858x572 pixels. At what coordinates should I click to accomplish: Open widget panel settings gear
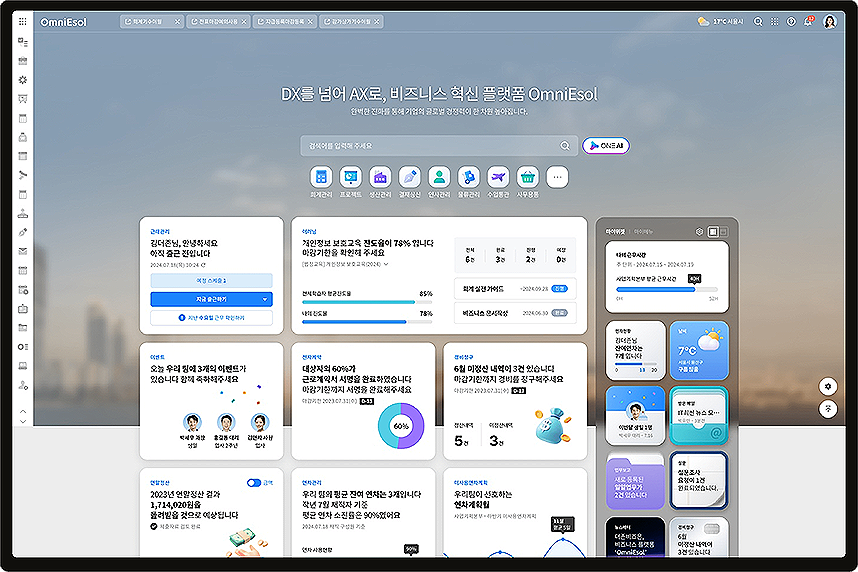pos(699,232)
